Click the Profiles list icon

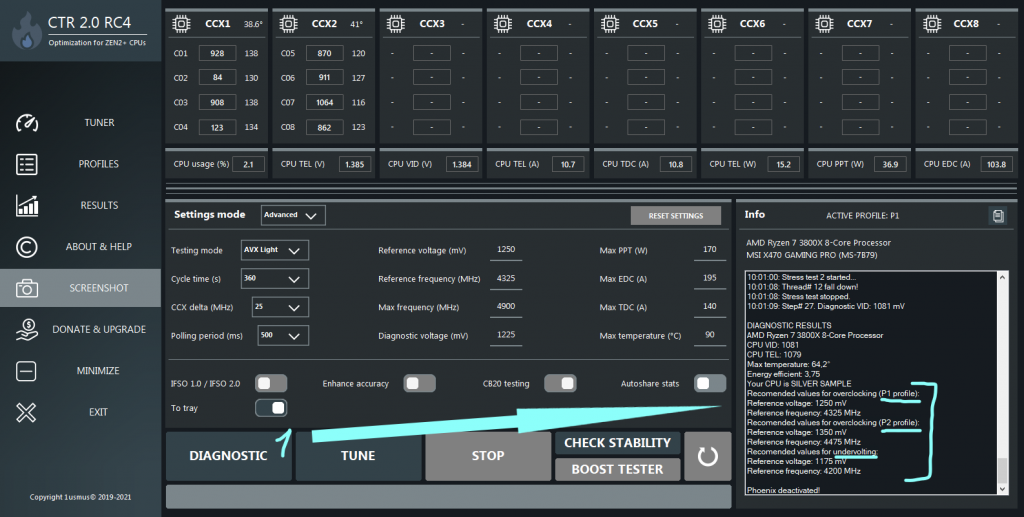[27, 164]
